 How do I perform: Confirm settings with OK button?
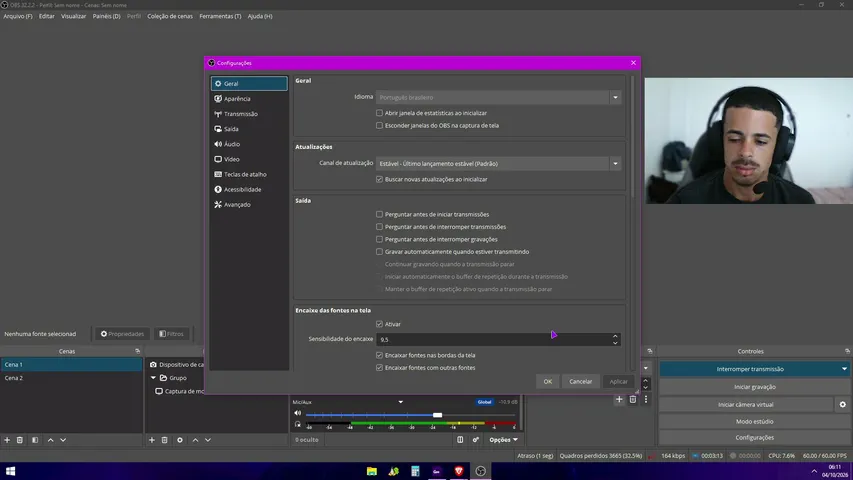[x=548, y=381]
